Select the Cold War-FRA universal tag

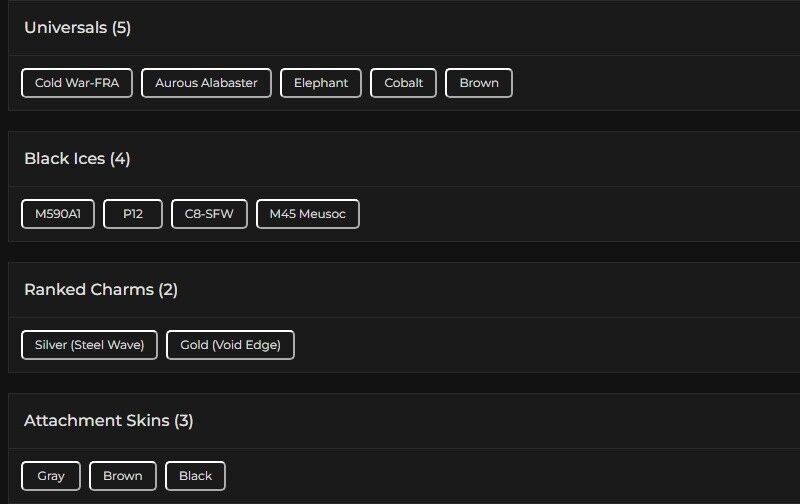[x=77, y=83]
